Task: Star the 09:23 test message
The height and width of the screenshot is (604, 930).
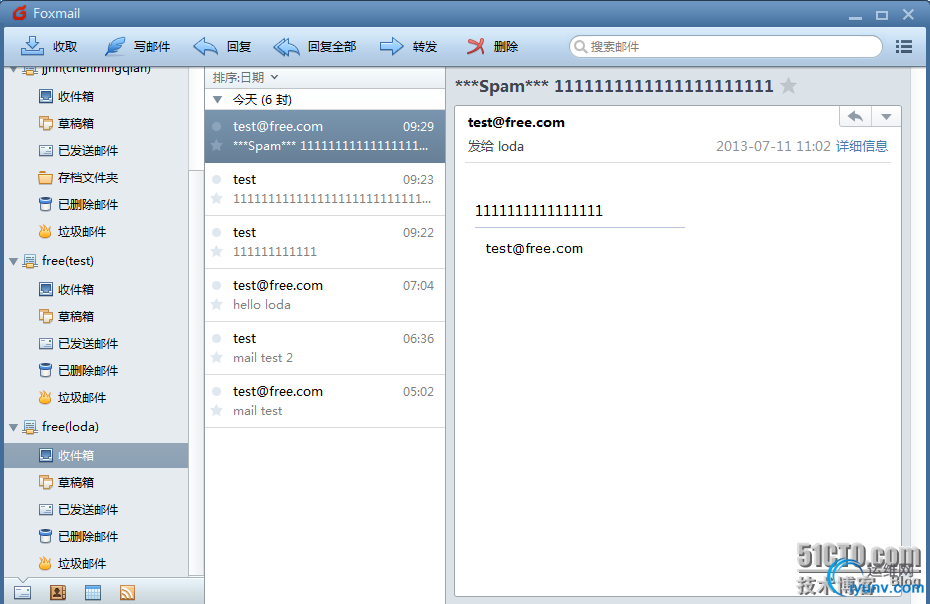Action: [x=217, y=198]
